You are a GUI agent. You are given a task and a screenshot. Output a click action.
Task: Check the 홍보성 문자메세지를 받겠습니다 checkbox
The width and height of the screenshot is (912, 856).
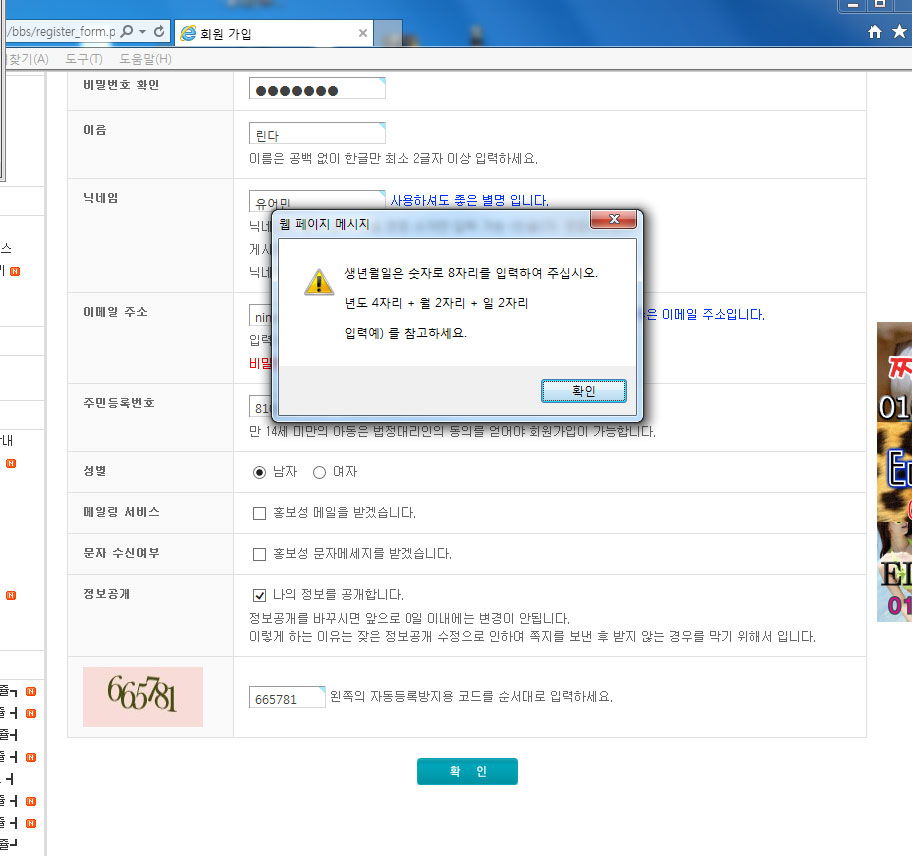(260, 554)
